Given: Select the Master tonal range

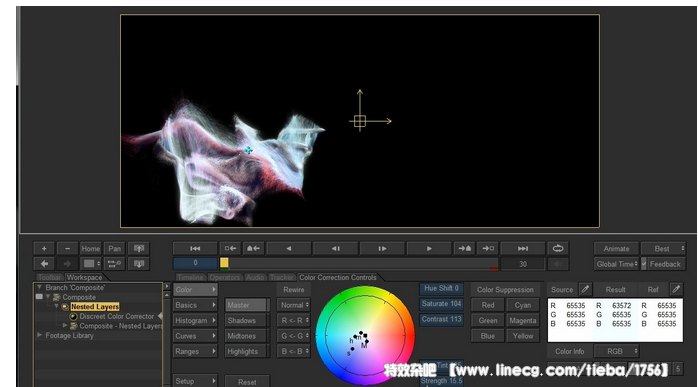Looking at the screenshot, I should (x=247, y=305).
